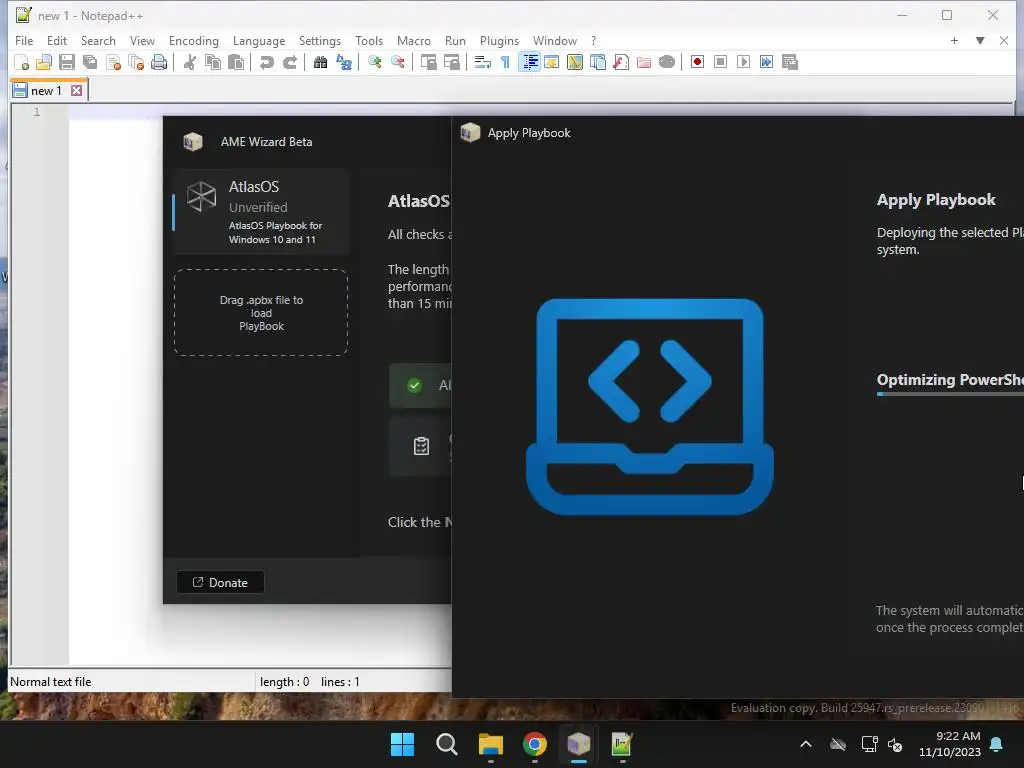The width and height of the screenshot is (1024, 768).
Task: Open the Run menu
Action: [x=455, y=40]
